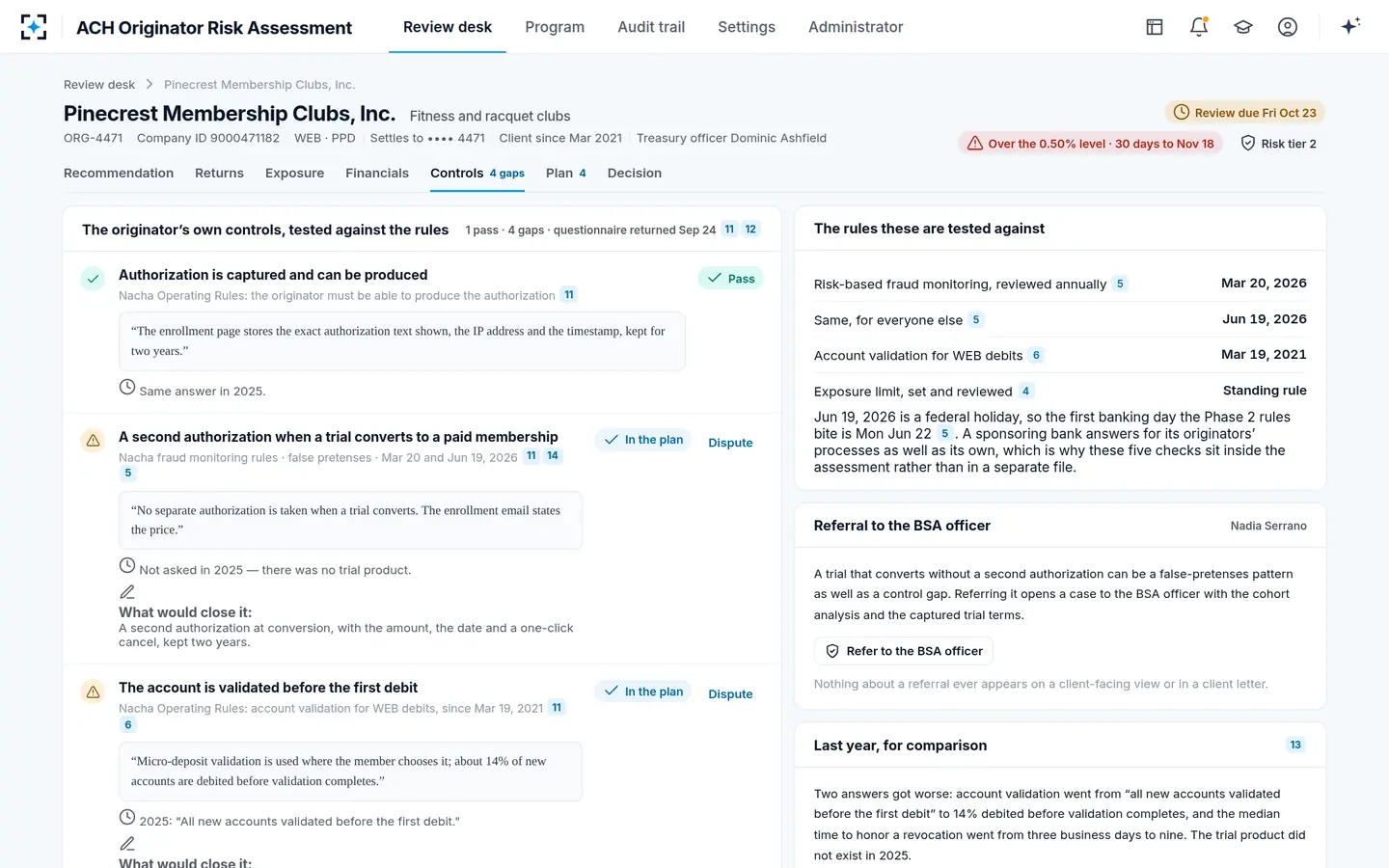The height and width of the screenshot is (868, 1389).
Task: Open citation 6 beside 'Account validation for WEB debits'
Action: [x=1036, y=356]
